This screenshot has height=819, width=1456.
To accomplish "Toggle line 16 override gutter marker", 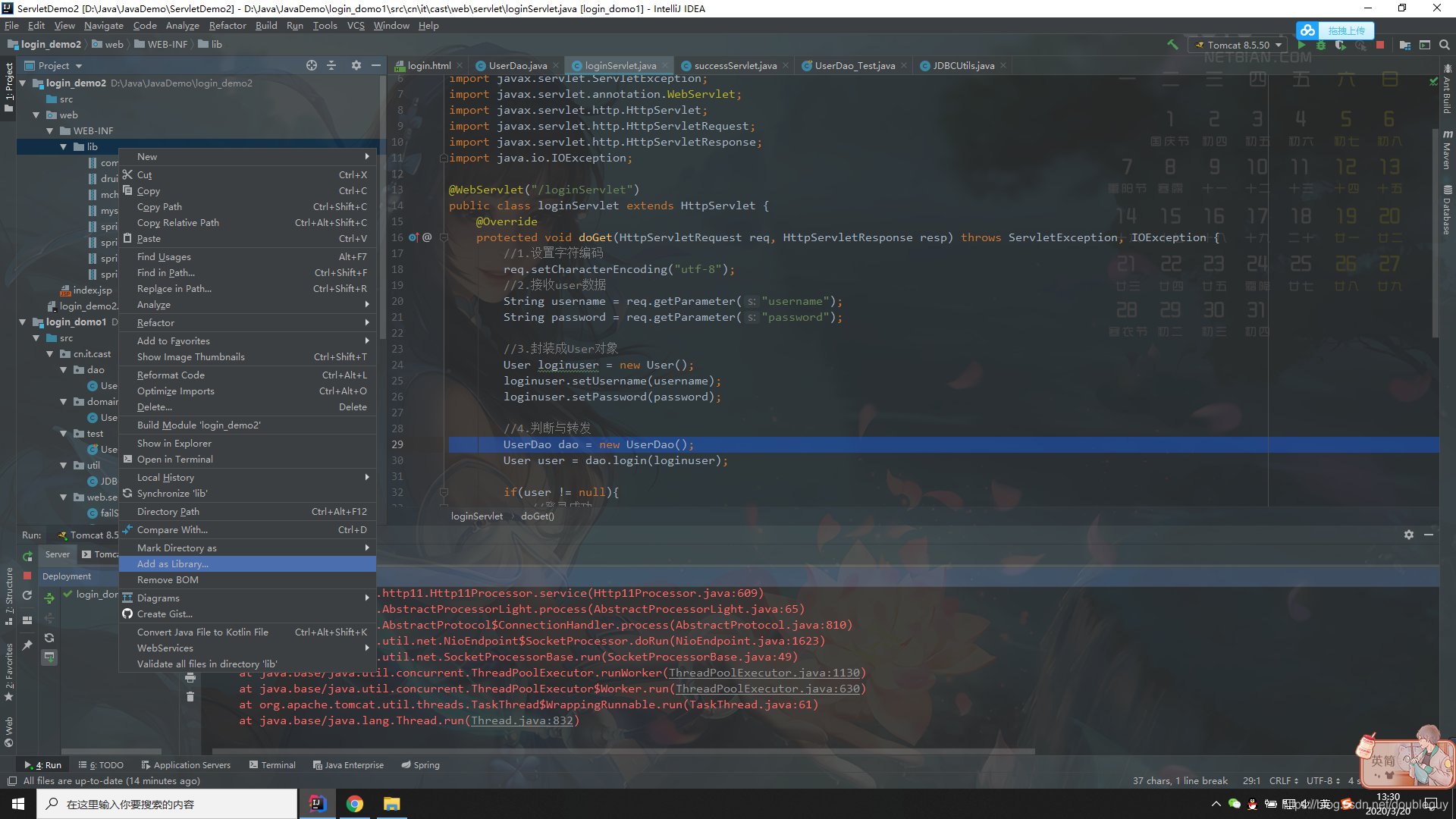I will (414, 237).
